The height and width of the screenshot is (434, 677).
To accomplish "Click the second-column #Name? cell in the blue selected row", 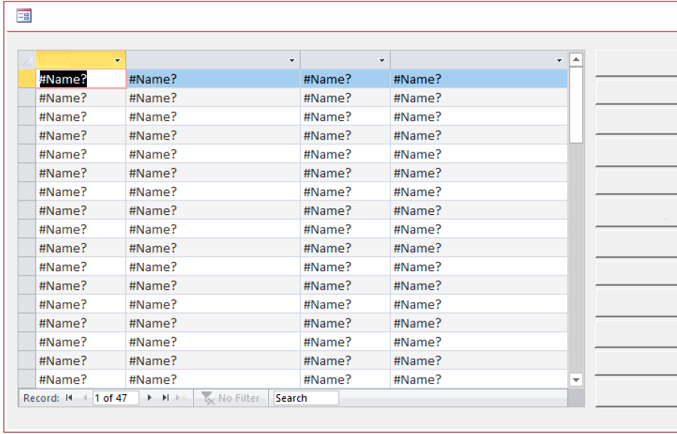I will click(x=213, y=79).
